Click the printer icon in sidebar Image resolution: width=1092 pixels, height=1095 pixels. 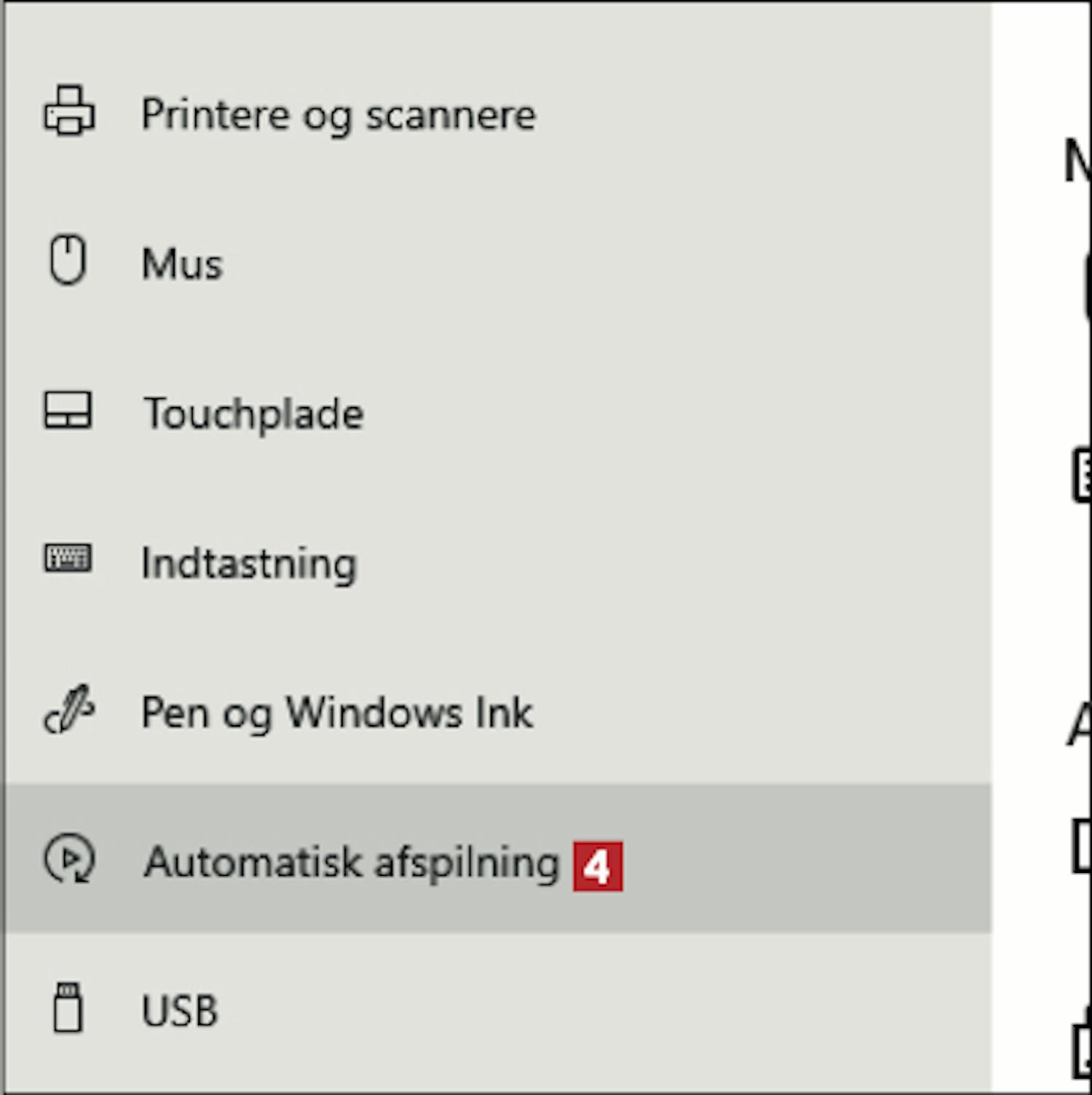pos(69,111)
